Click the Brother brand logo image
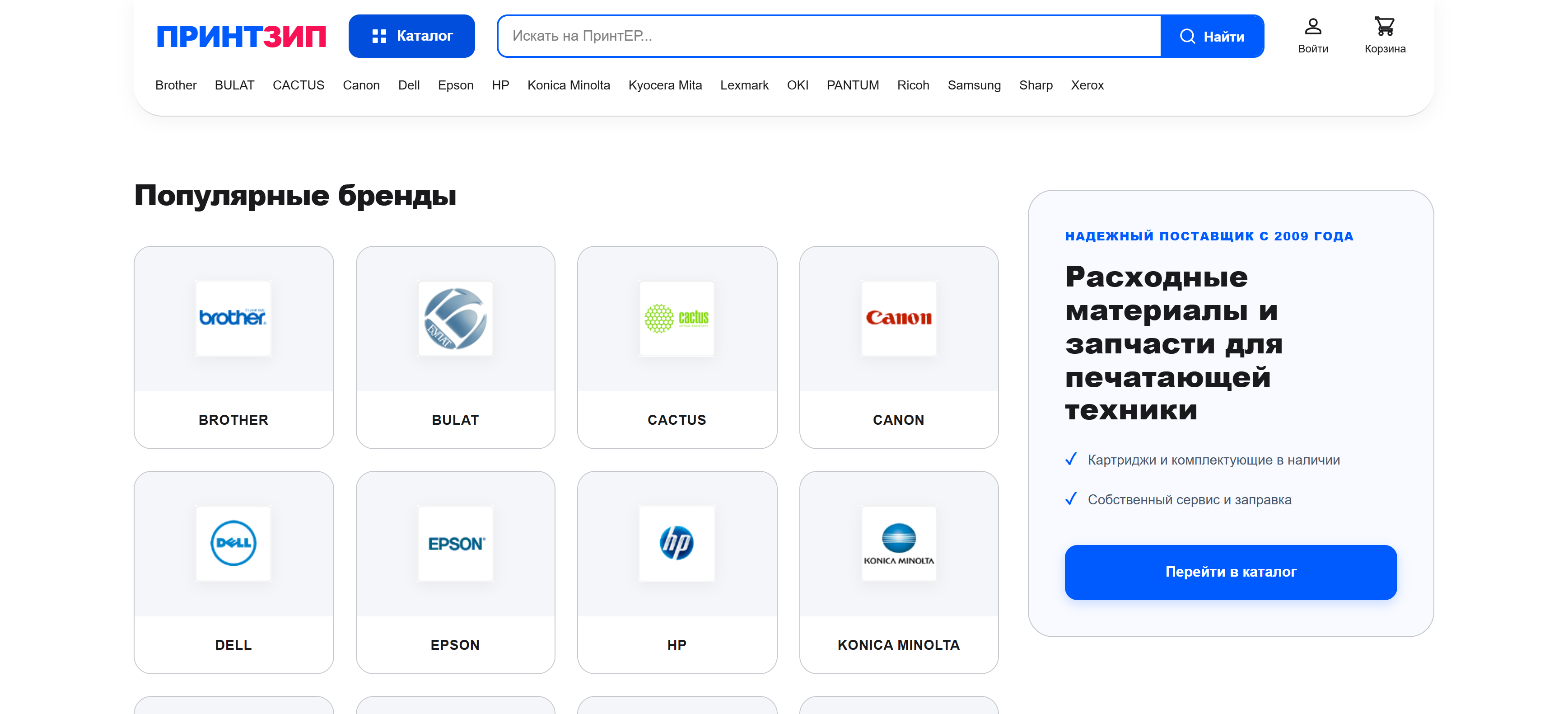The width and height of the screenshot is (1568, 714). click(x=233, y=318)
